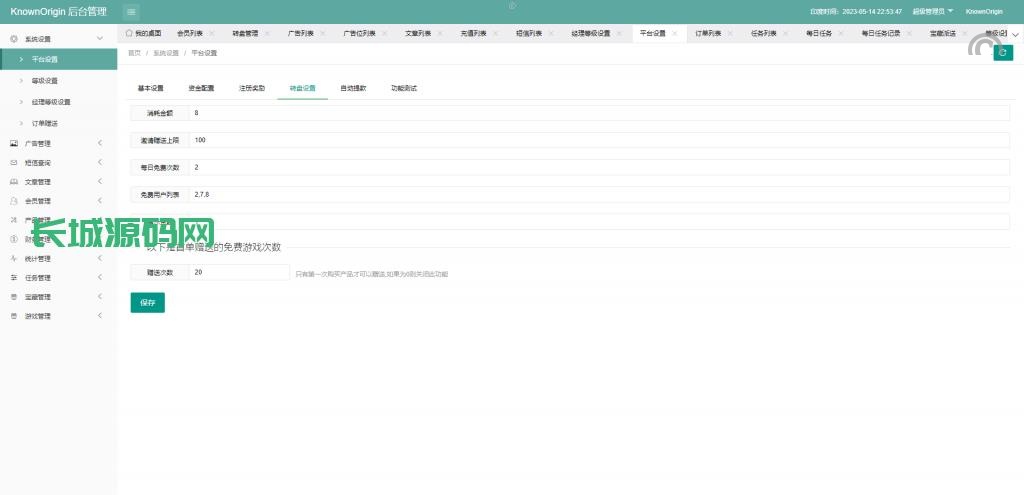Collapse the 系统设置 sidebar menu
Viewport: 1024px width, 495px height.
click(100, 39)
